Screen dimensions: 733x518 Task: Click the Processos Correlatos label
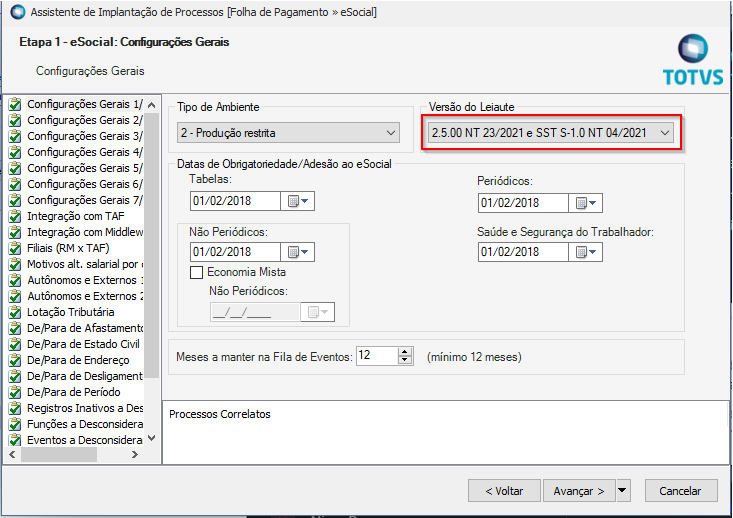click(220, 414)
